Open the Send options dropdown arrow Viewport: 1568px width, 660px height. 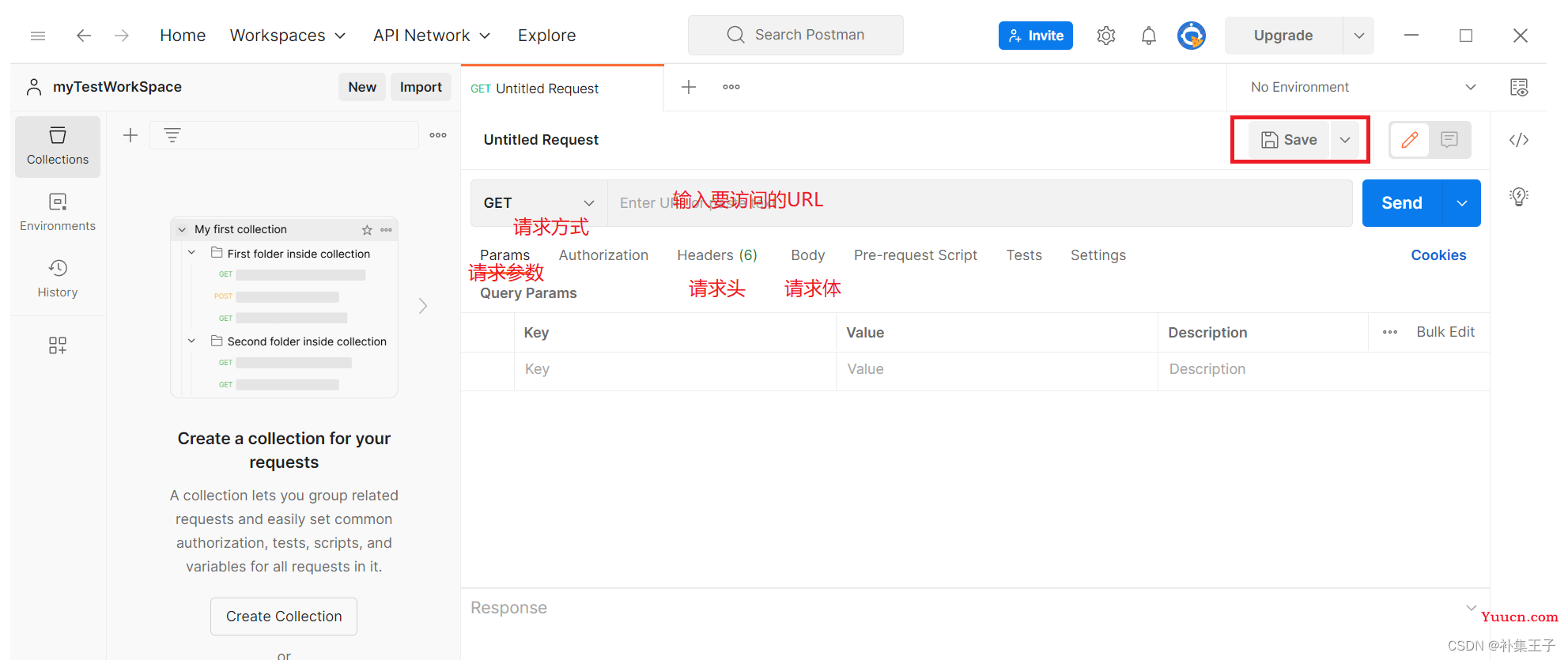(x=1462, y=203)
